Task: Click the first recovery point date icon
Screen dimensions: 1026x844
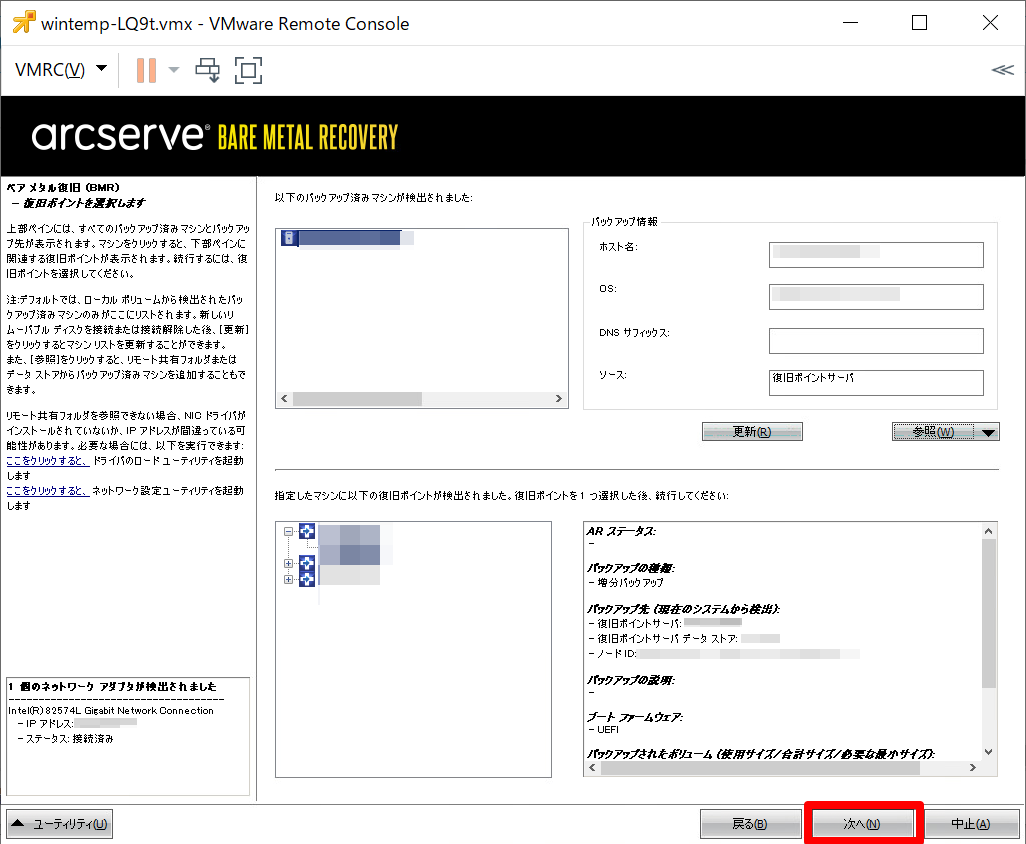Action: (307, 531)
